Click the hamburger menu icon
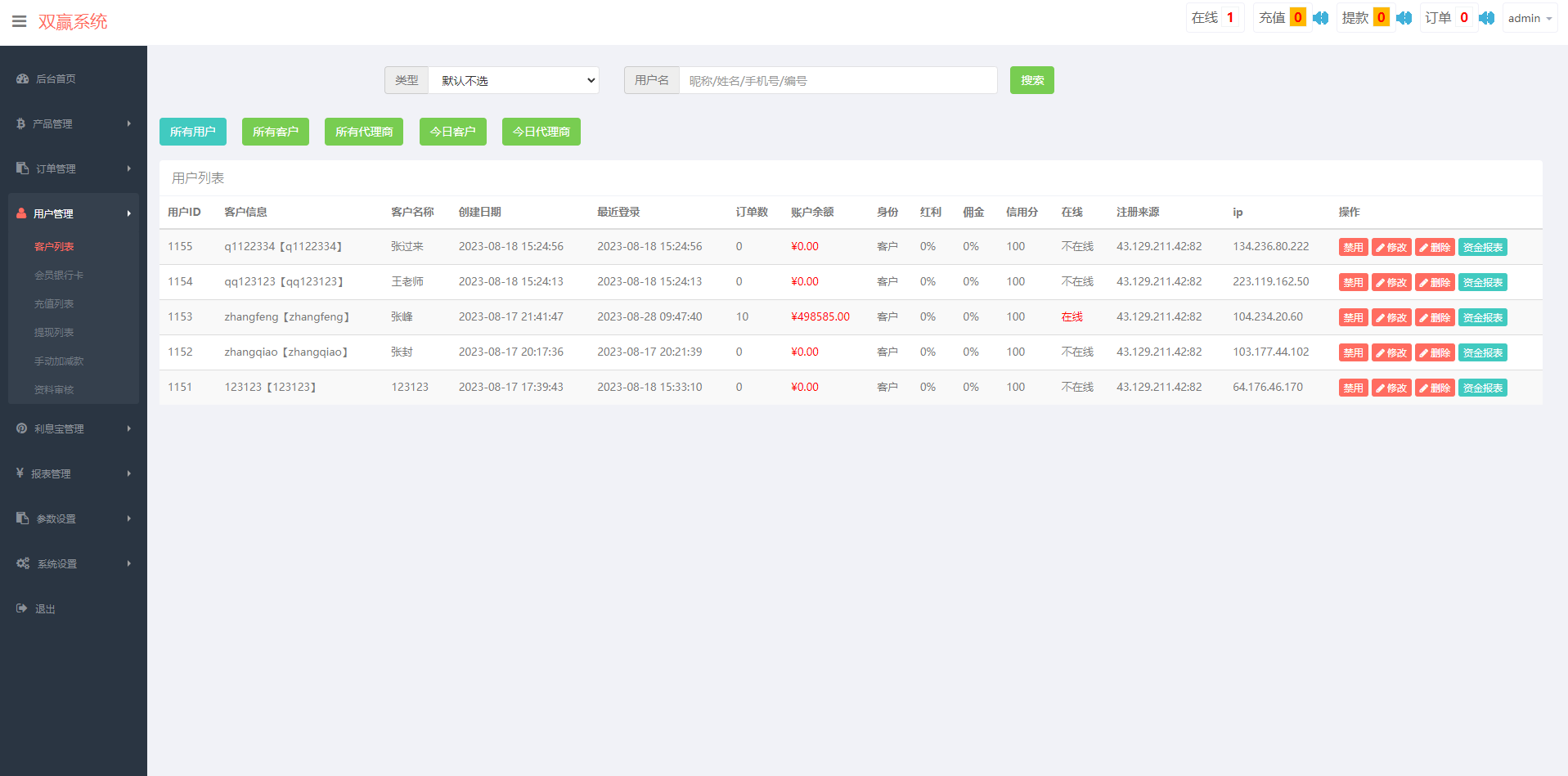The height and width of the screenshot is (776, 1568). (x=19, y=21)
